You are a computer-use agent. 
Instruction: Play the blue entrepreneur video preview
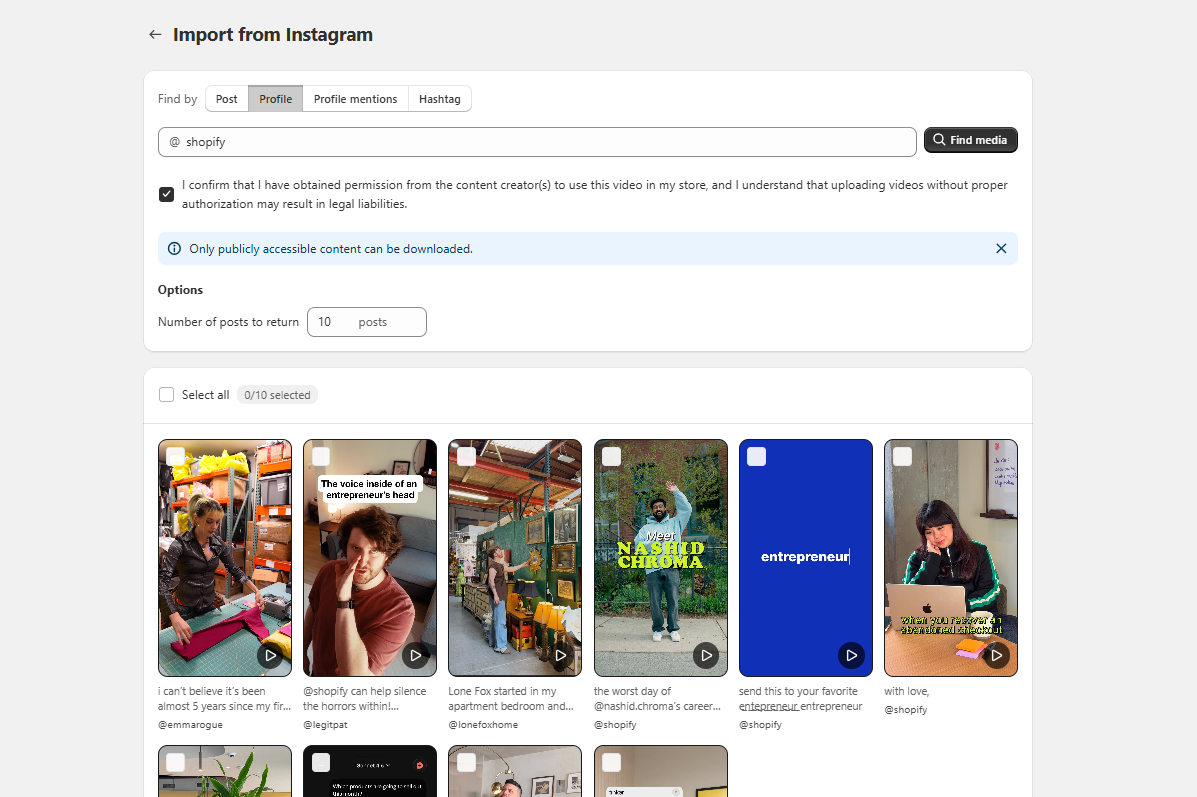[851, 655]
